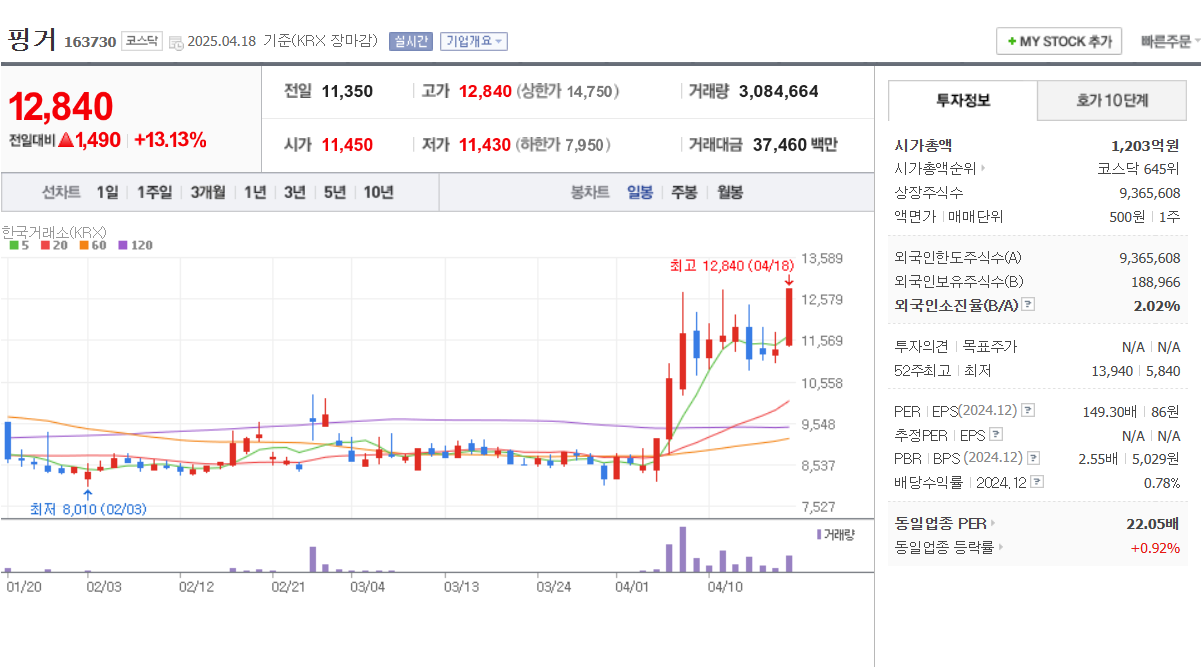Select the 주봉 weekly chart view

pos(684,192)
